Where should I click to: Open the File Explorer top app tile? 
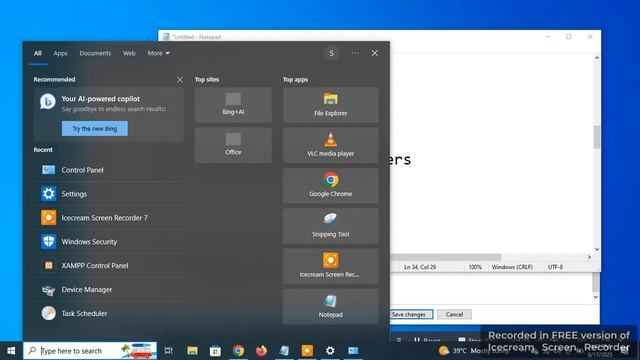(331, 105)
